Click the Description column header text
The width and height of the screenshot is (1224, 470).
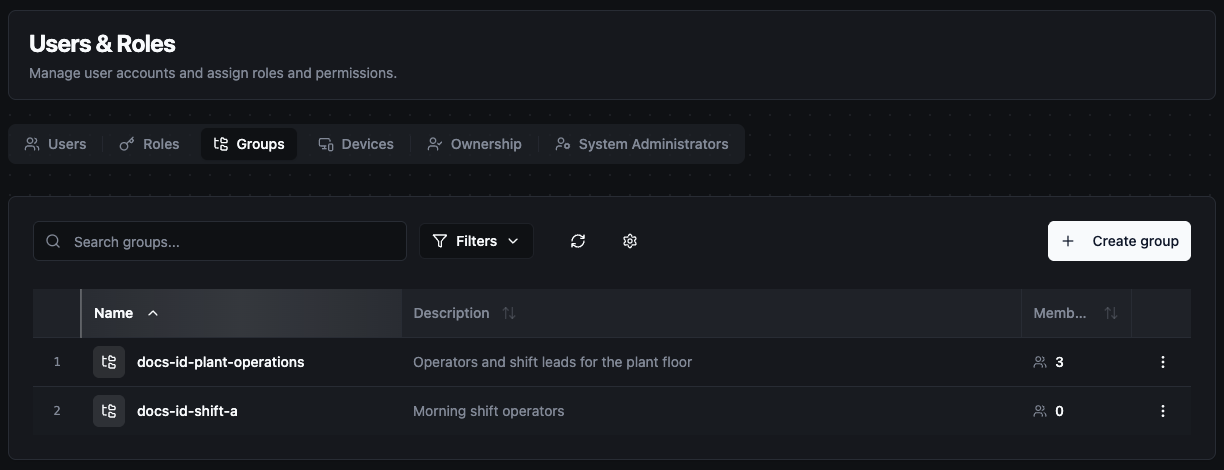pos(451,313)
